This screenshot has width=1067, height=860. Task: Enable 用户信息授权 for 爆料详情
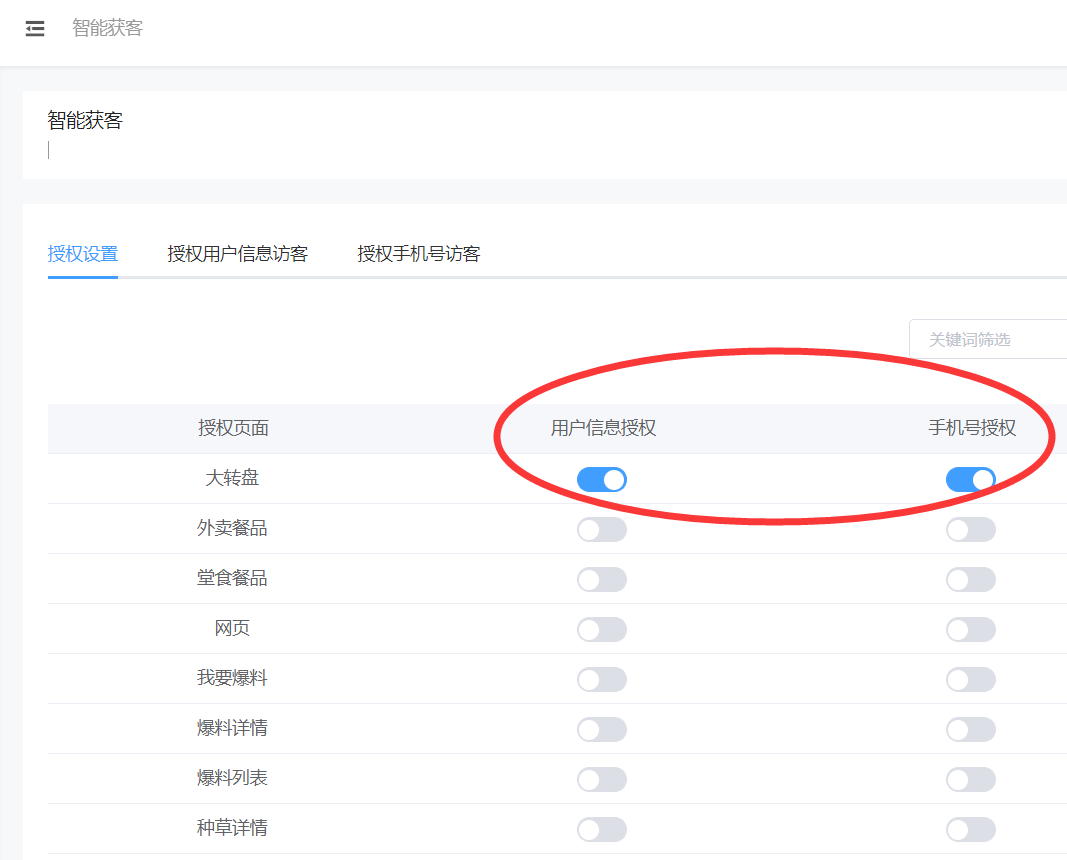(x=602, y=729)
